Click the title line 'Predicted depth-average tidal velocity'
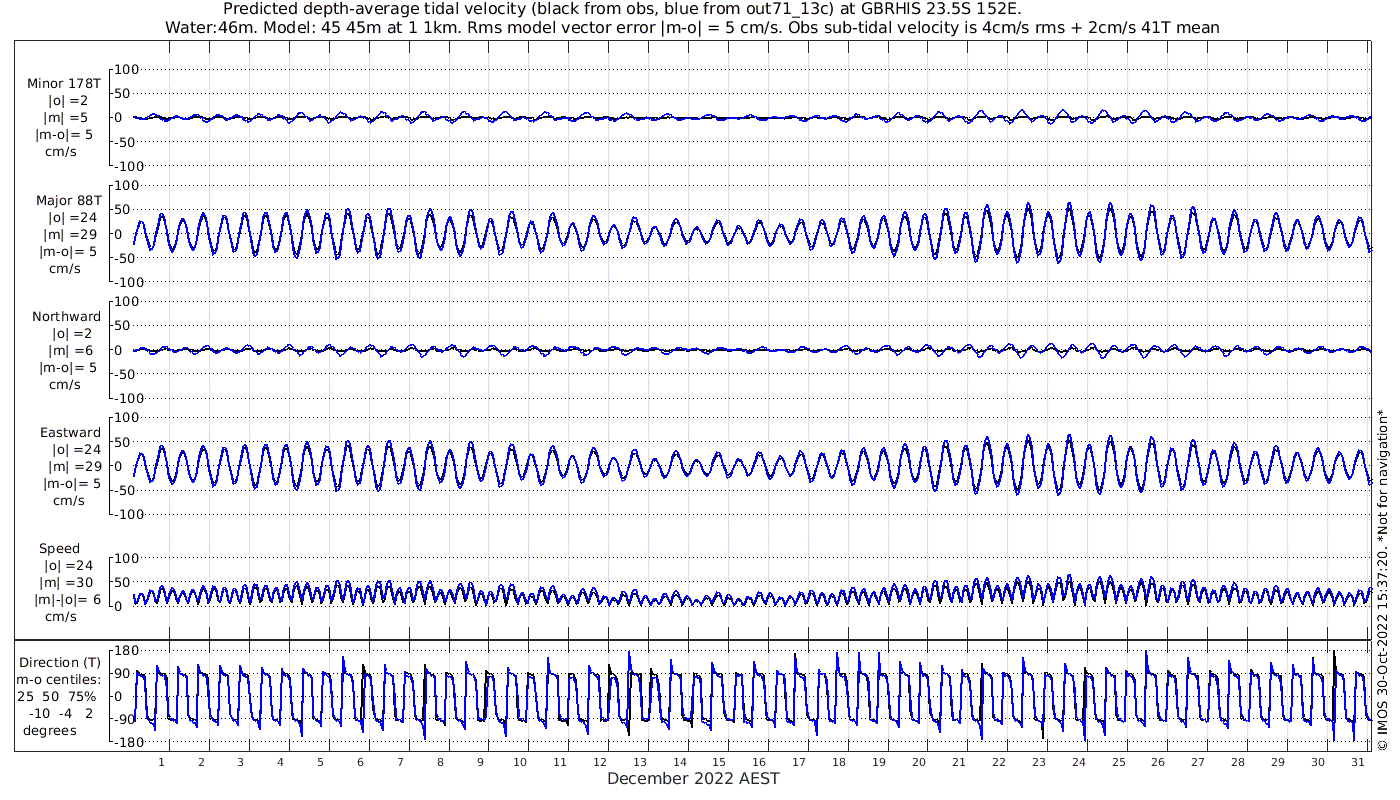The height and width of the screenshot is (800, 1400). click(622, 9)
